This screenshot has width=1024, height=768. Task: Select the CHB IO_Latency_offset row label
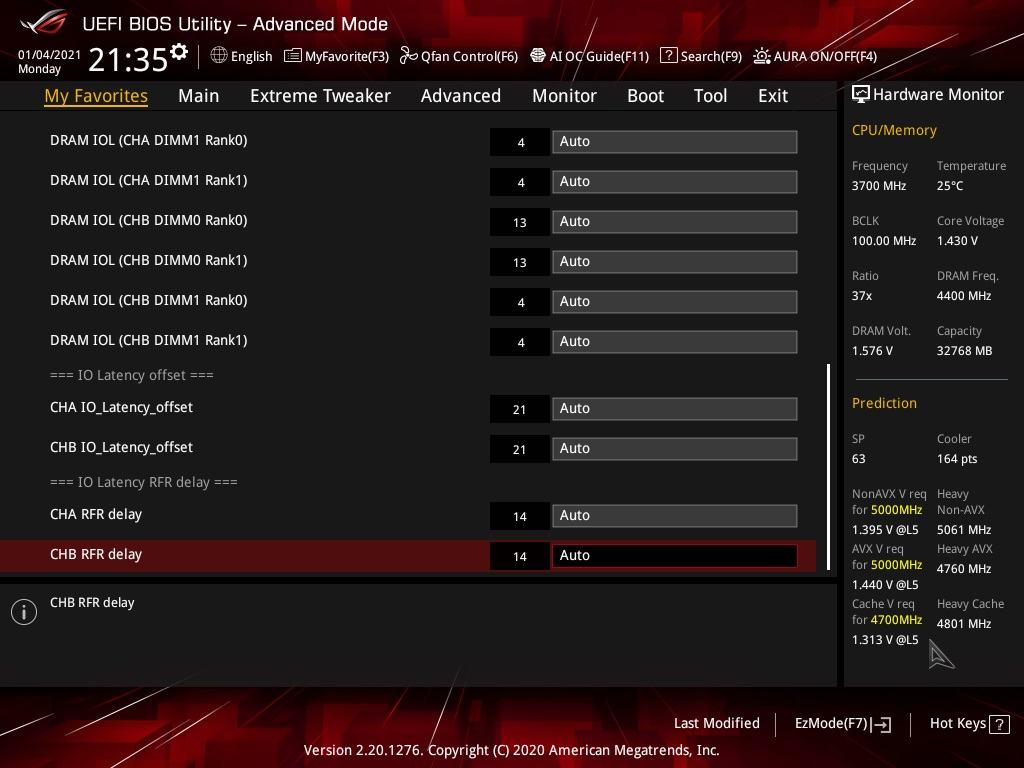[121, 447]
